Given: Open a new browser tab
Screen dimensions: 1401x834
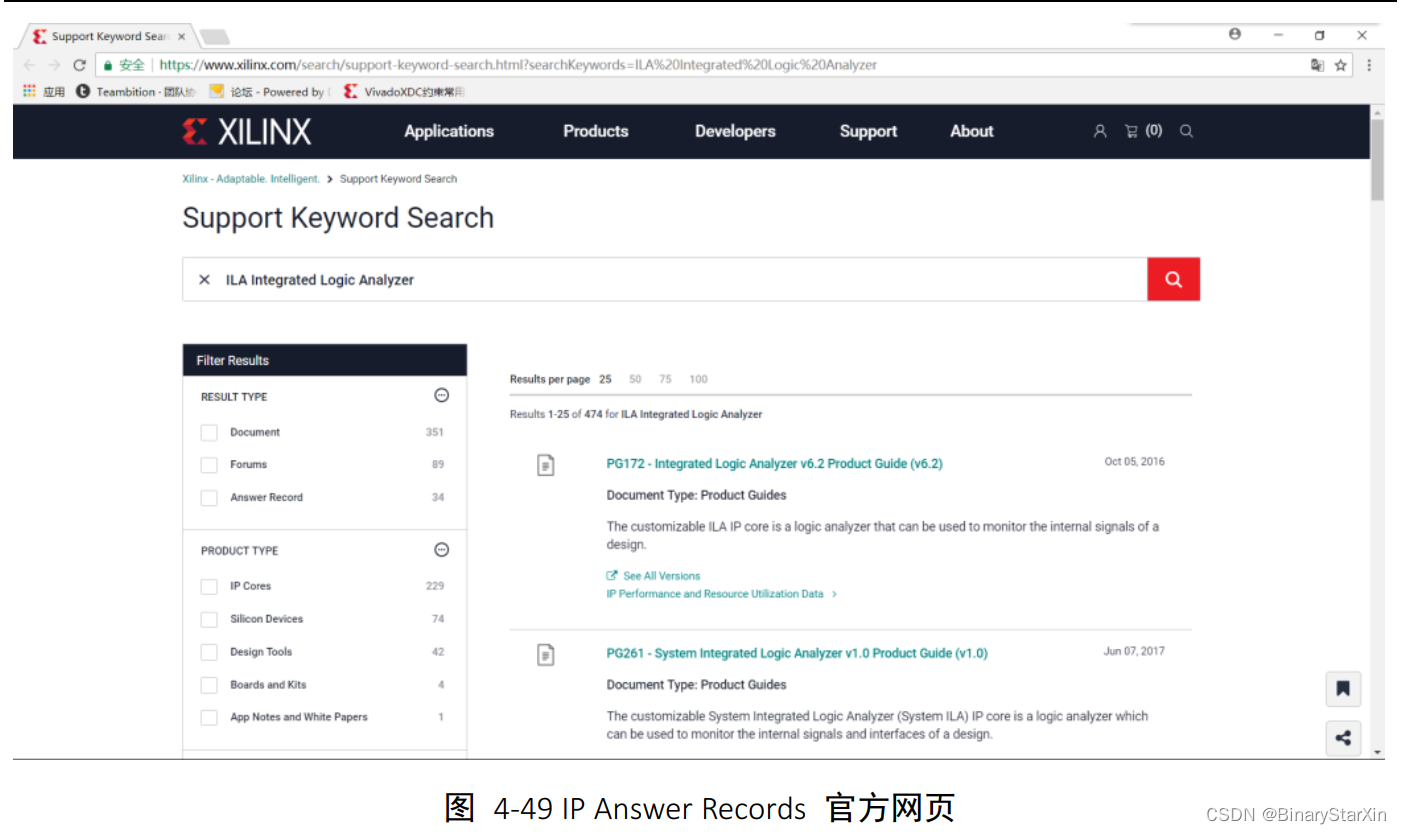Looking at the screenshot, I should point(214,37).
